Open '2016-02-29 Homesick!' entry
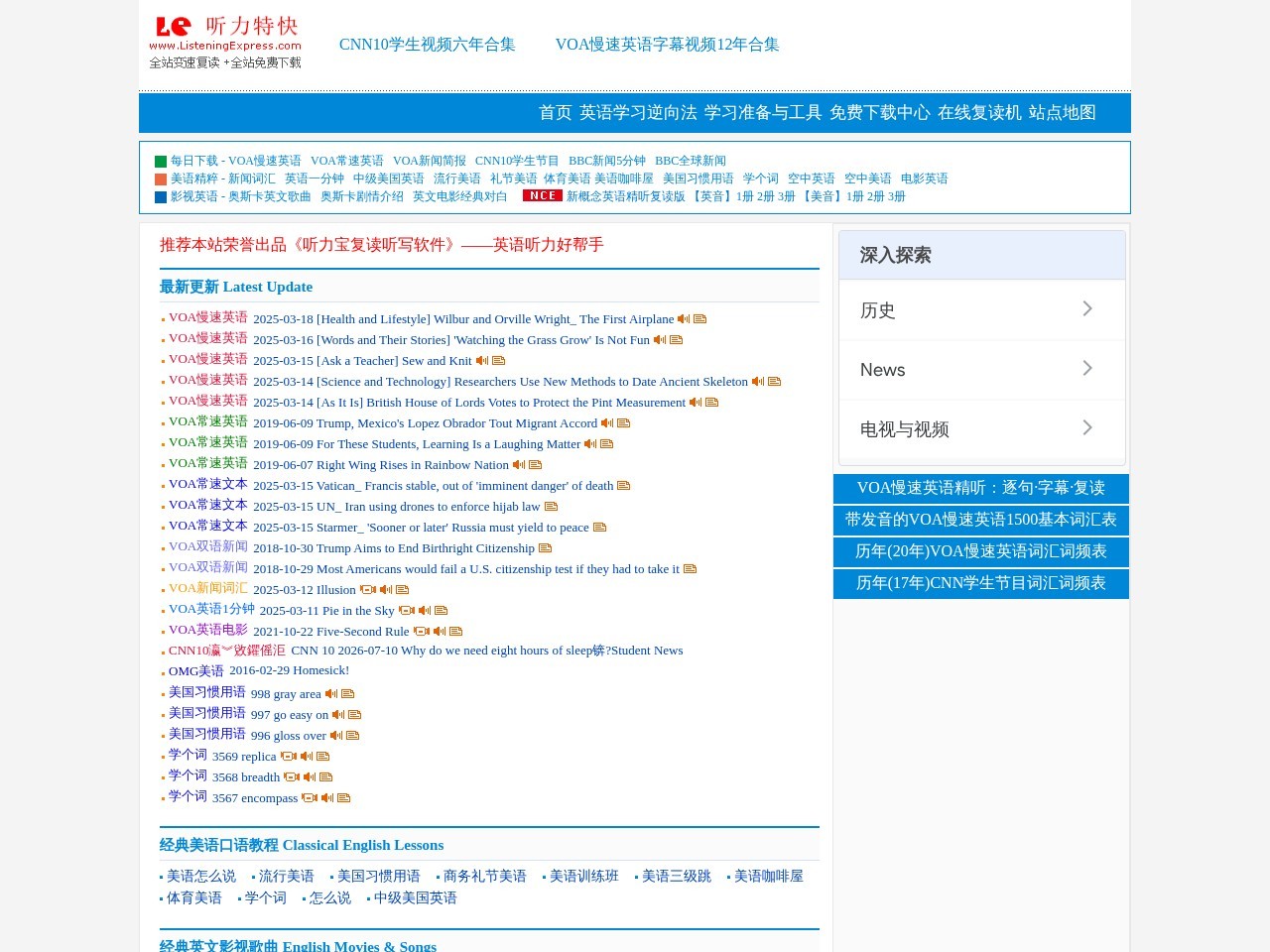 coord(289,670)
